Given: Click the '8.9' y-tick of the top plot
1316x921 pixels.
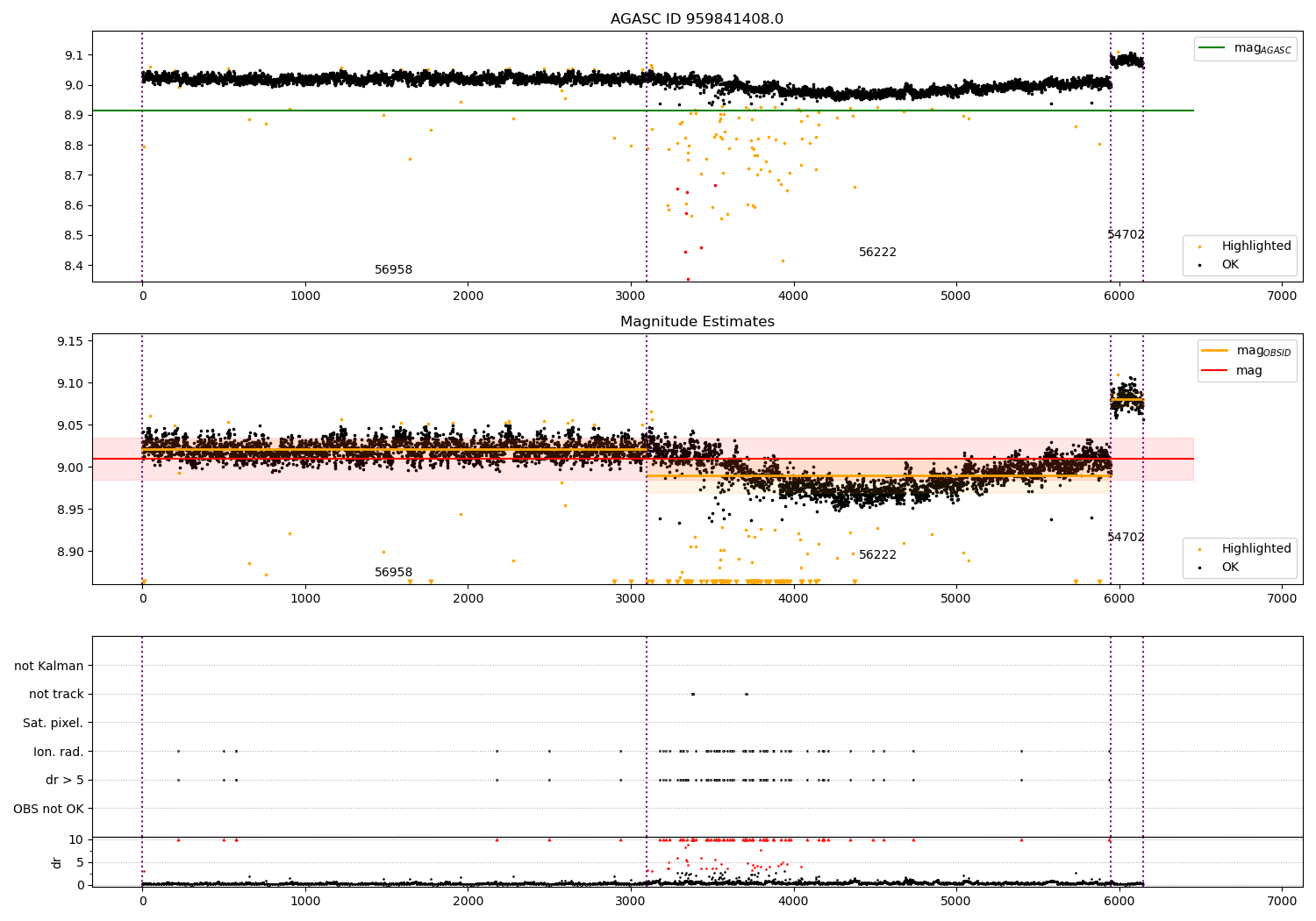Looking at the screenshot, I should pyautogui.click(x=74, y=115).
